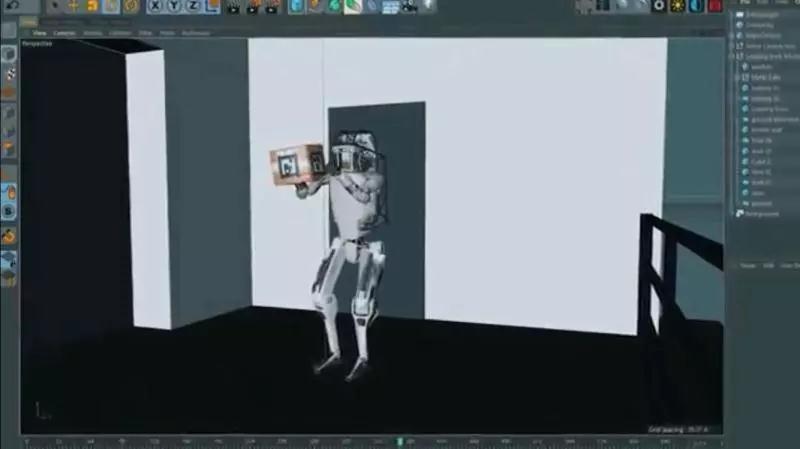Click Mode in the Attributes panel
800x449 pixels.
tap(747, 265)
